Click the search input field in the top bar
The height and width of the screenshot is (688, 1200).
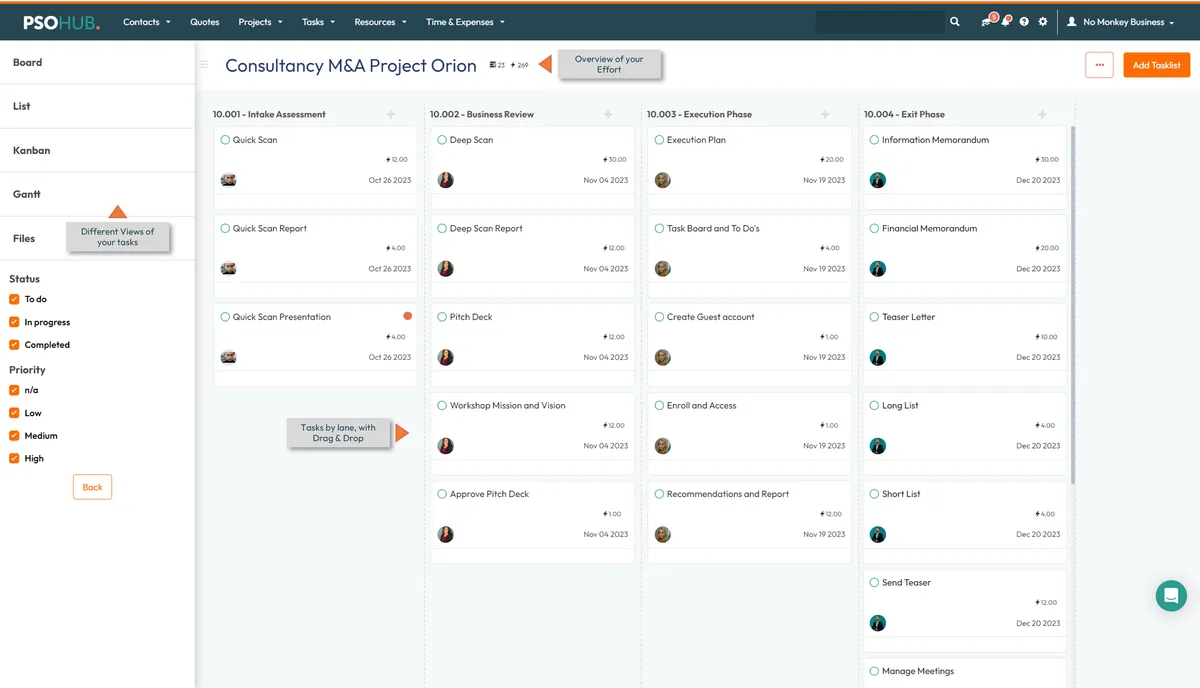point(880,21)
